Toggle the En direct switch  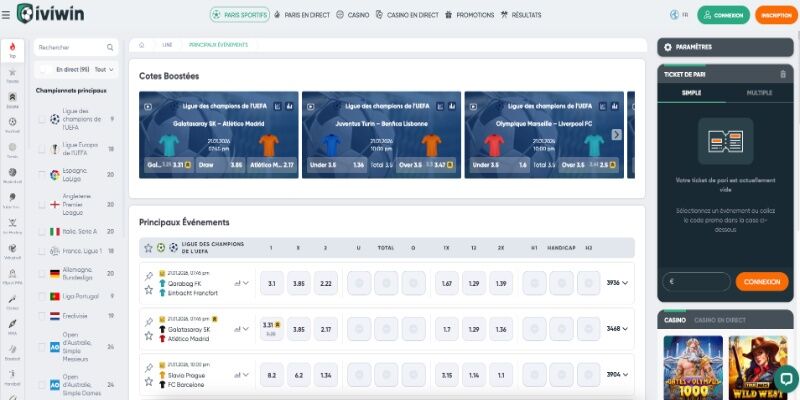(x=45, y=69)
